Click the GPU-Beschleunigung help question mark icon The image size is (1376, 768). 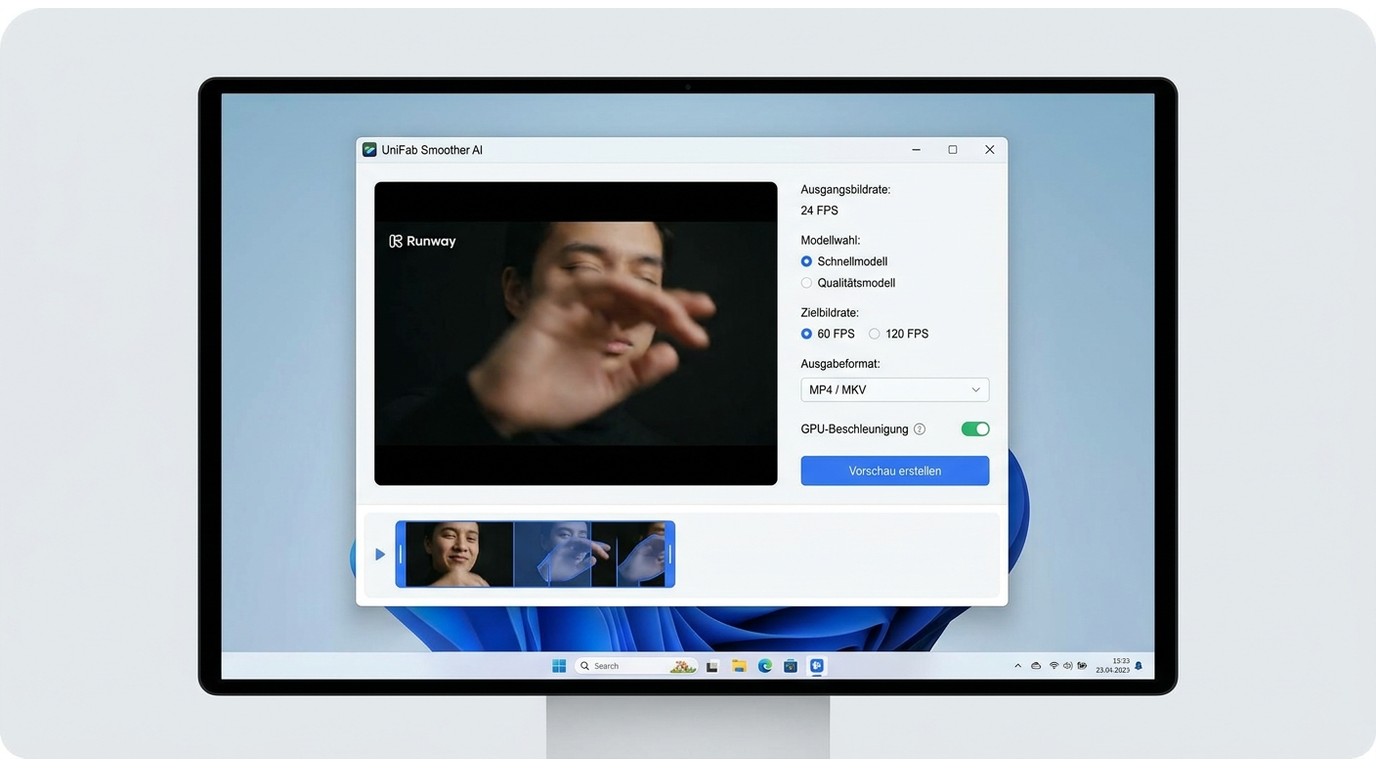920,429
